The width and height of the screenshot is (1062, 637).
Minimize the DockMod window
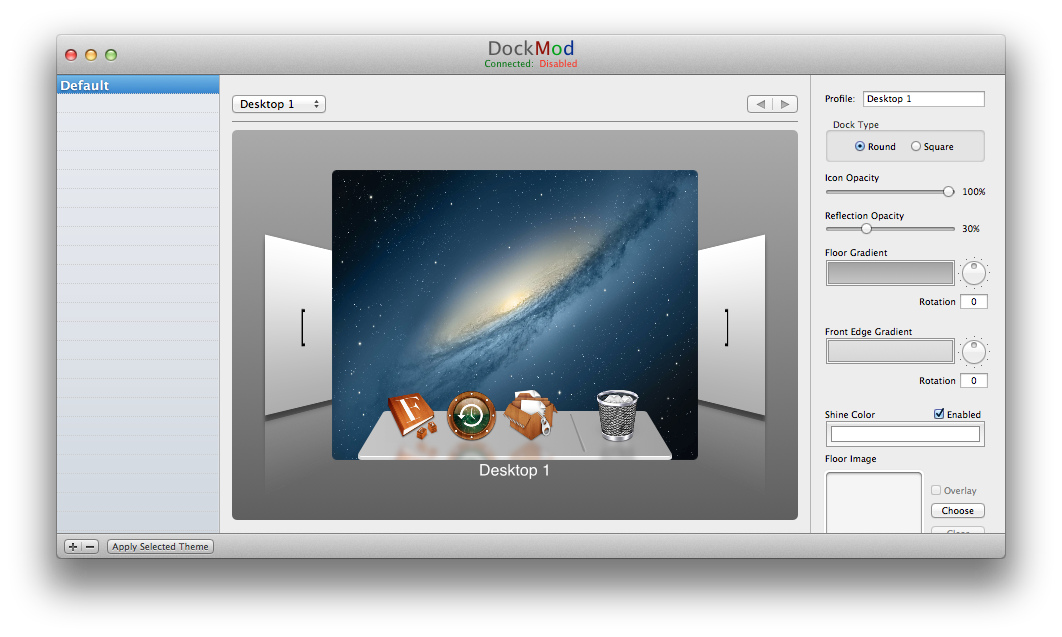(91, 55)
